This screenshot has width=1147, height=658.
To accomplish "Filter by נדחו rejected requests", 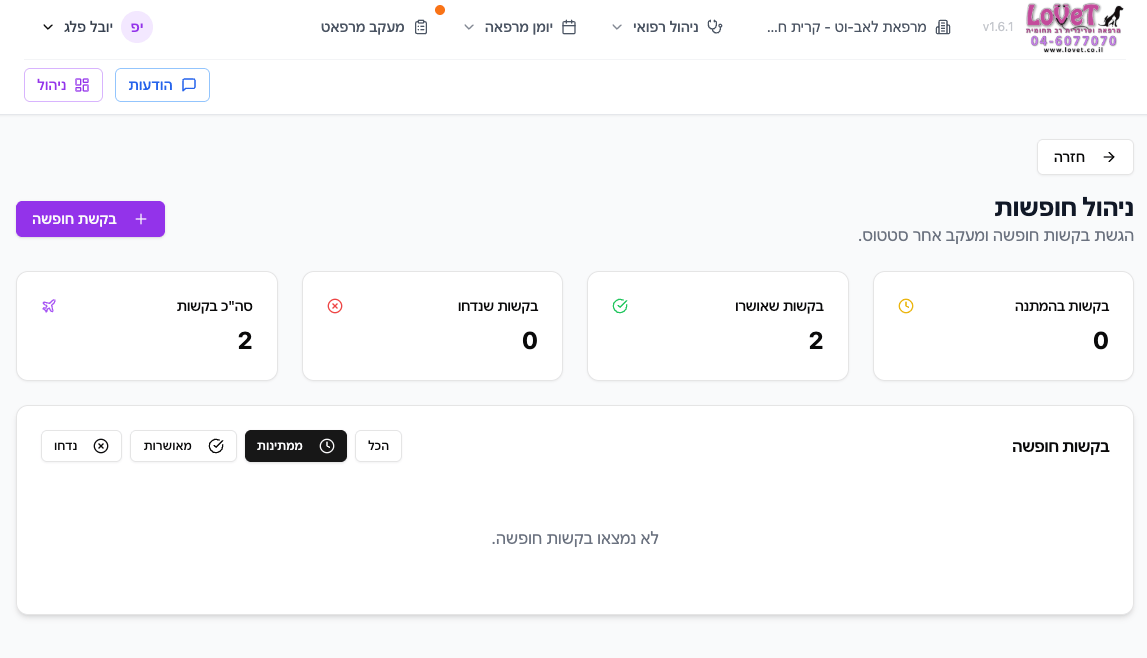I will click(81, 446).
